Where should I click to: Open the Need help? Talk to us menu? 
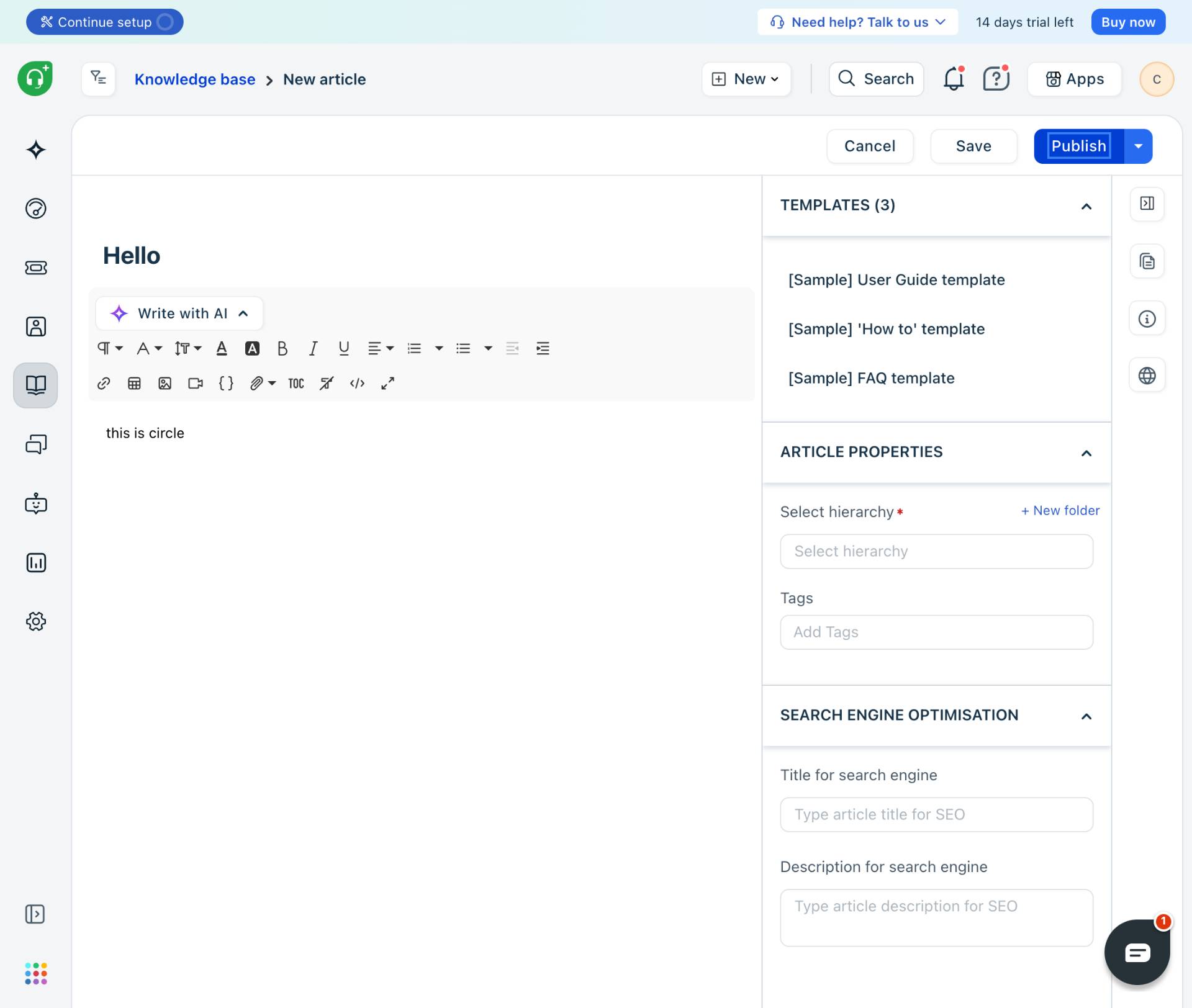(857, 22)
